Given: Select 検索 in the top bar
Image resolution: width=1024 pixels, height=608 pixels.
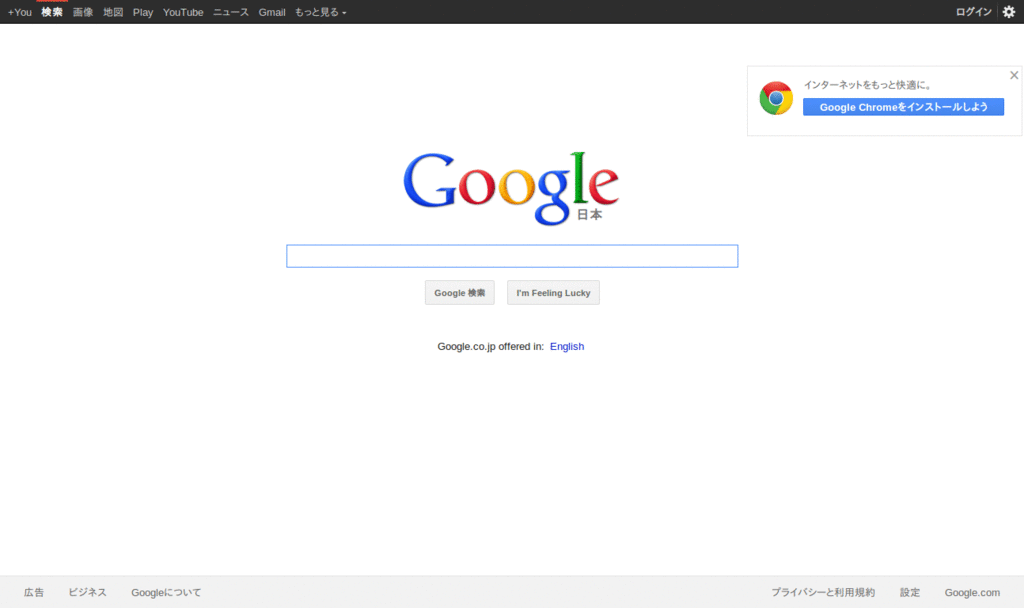Looking at the screenshot, I should (x=52, y=12).
